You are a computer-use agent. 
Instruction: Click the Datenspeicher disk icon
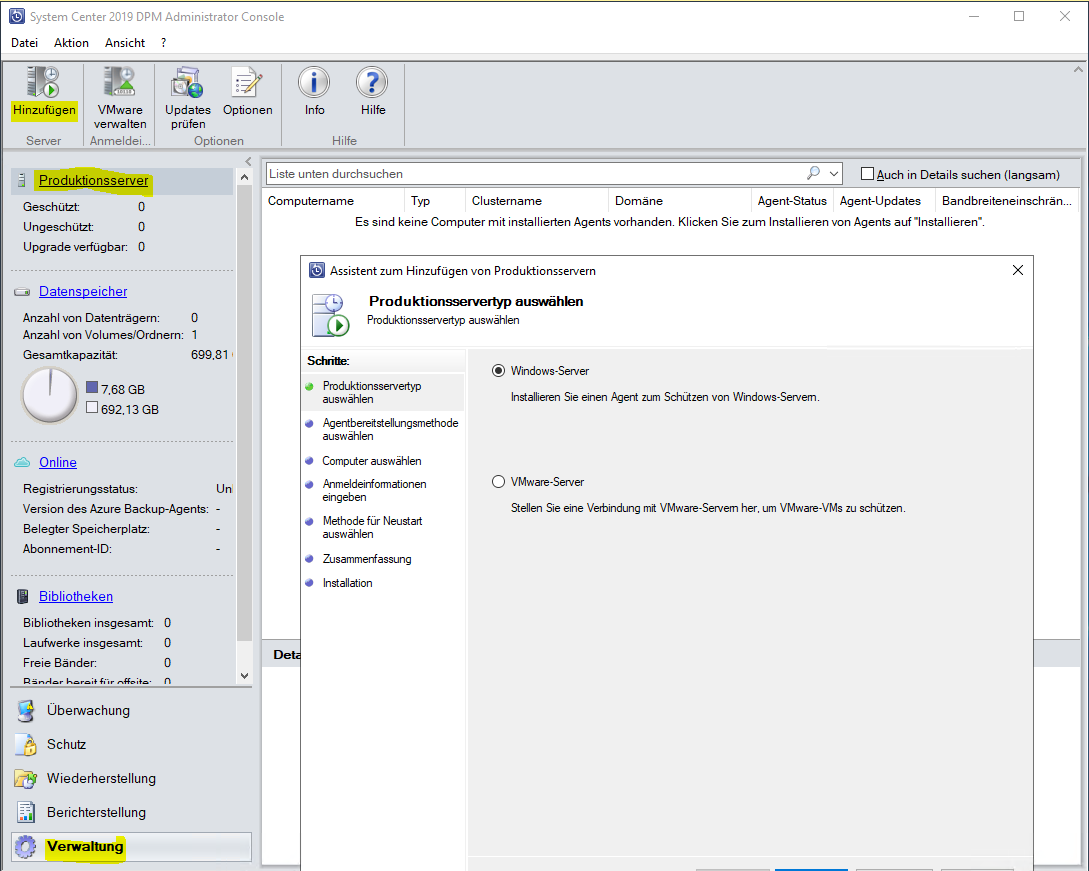(22, 292)
